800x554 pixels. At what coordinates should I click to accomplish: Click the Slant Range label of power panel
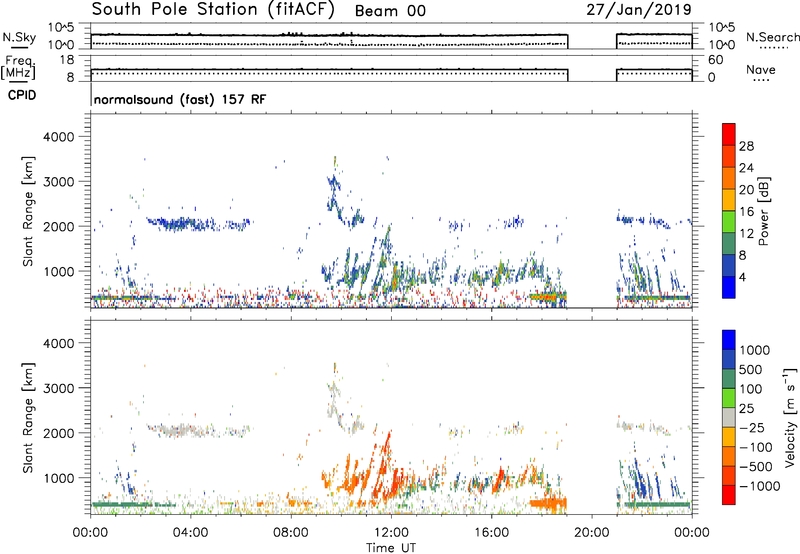tap(28, 211)
